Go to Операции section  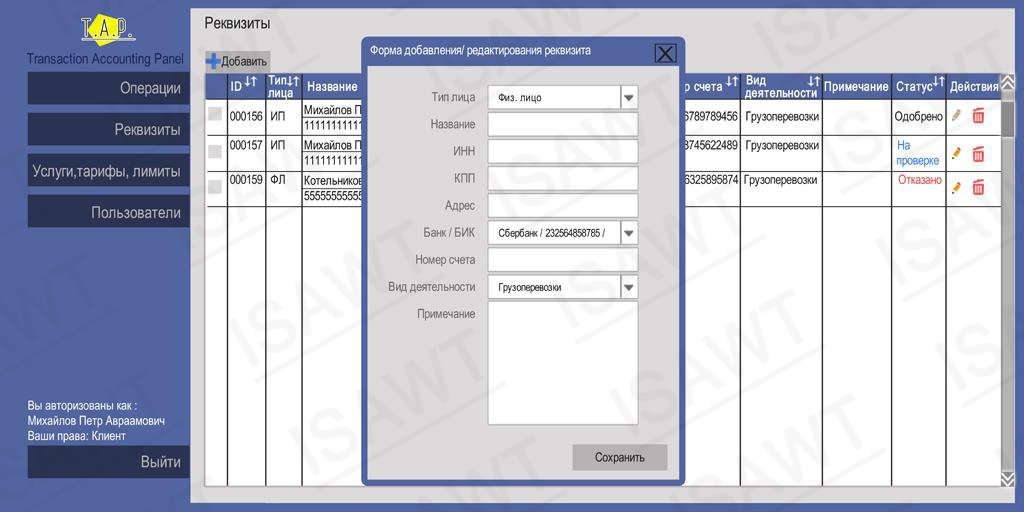pos(108,88)
